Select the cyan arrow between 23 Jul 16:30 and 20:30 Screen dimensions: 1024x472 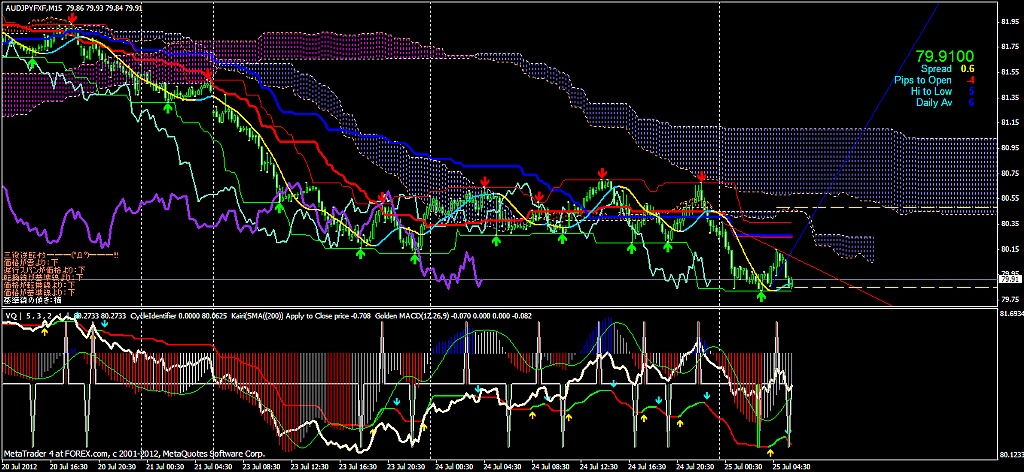click(396, 403)
